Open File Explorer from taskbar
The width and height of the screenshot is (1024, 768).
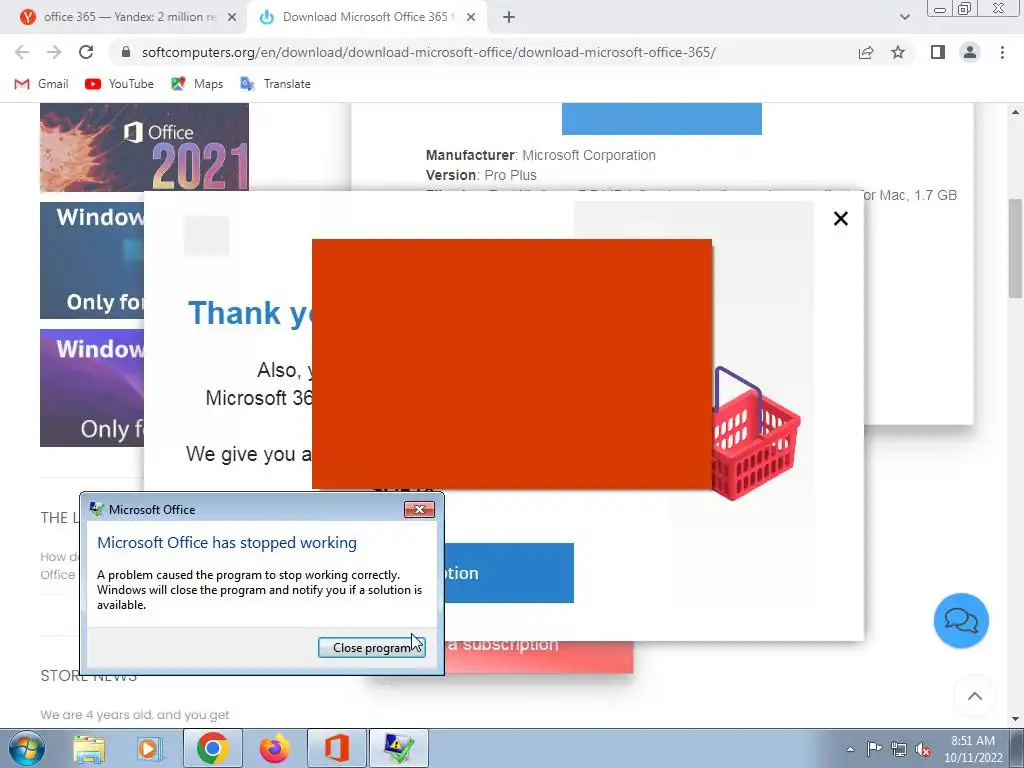point(89,748)
